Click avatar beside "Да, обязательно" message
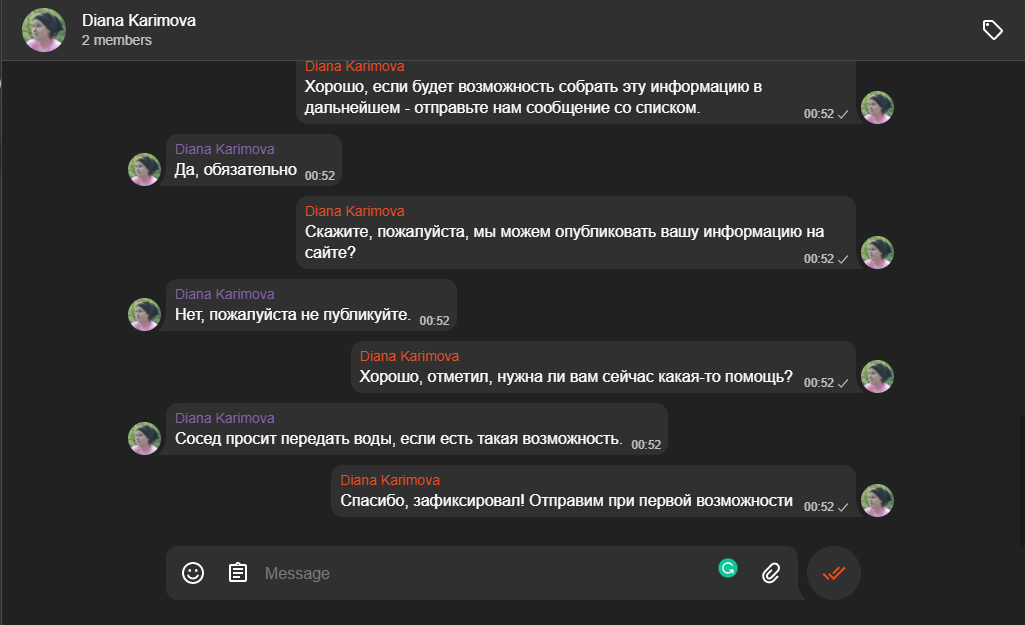The image size is (1025, 625). [x=144, y=169]
